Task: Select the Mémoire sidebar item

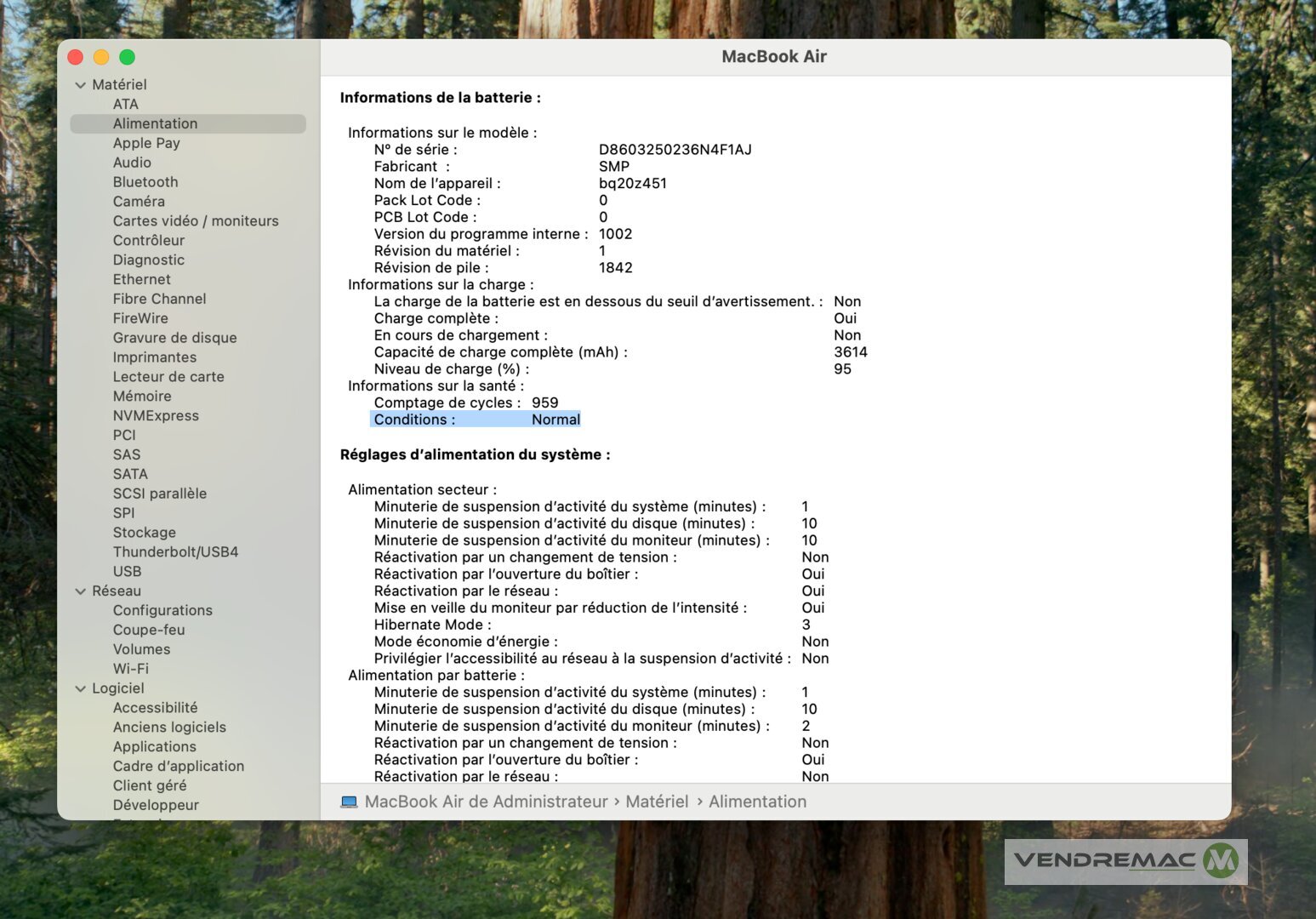Action: pyautogui.click(x=142, y=397)
